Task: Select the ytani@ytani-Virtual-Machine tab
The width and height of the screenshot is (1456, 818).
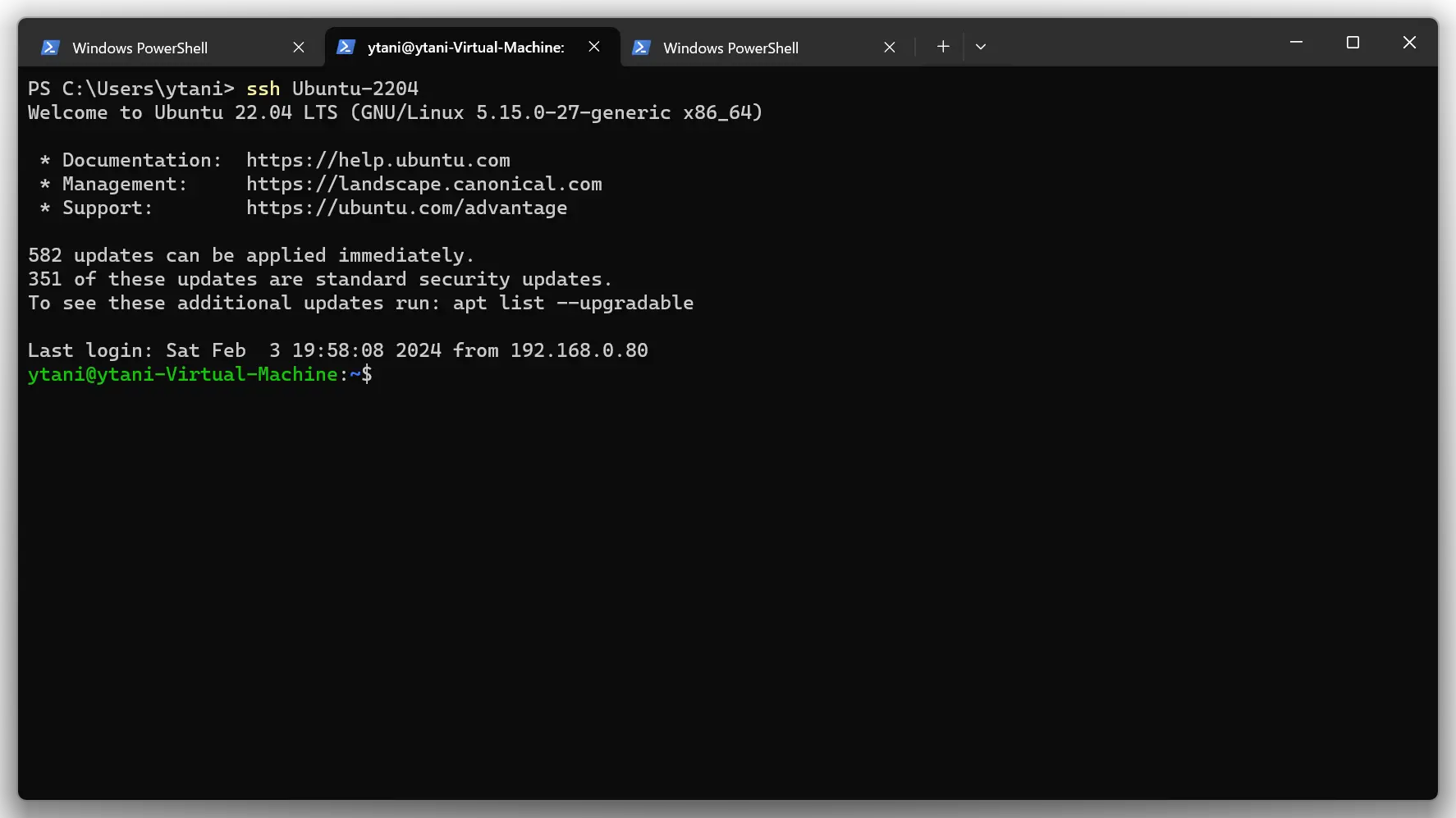Action: coord(472,47)
